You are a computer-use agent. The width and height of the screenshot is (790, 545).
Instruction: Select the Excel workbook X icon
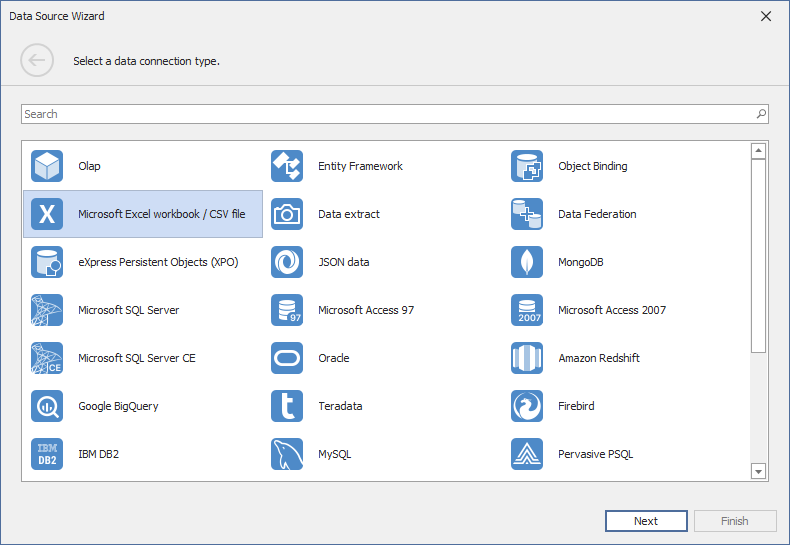click(47, 214)
